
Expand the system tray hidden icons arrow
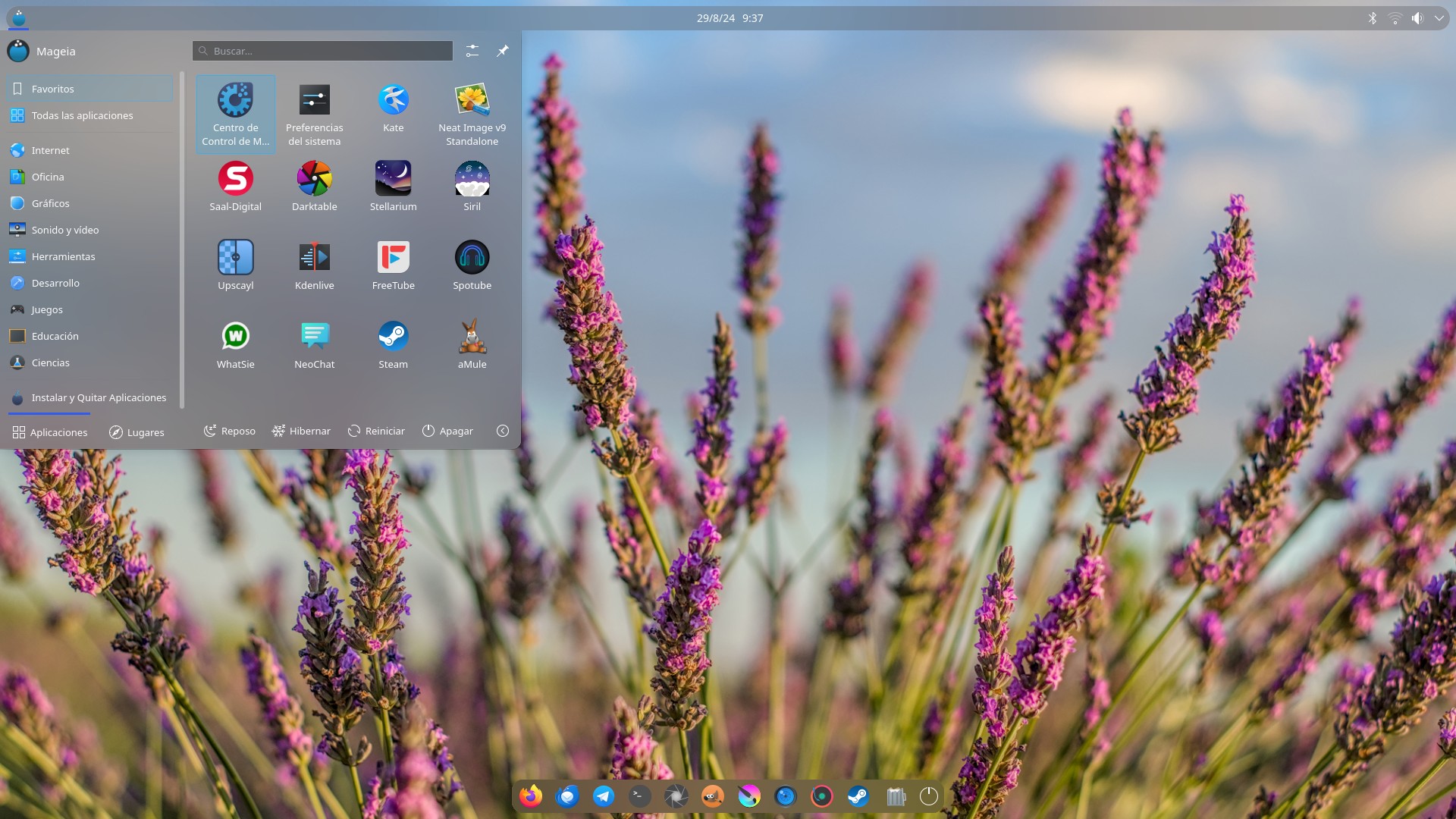(x=1439, y=18)
